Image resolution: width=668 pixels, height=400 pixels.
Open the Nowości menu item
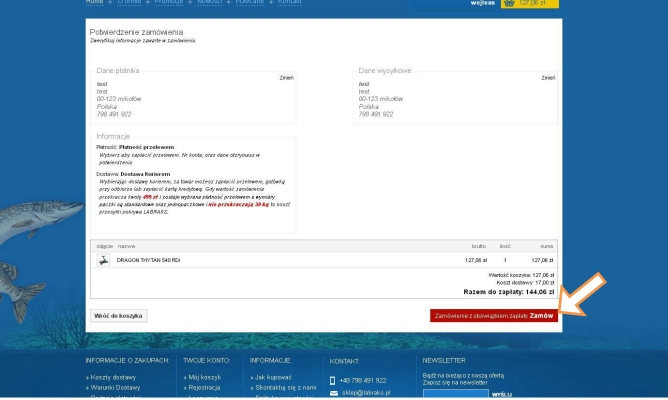click(210, 2)
